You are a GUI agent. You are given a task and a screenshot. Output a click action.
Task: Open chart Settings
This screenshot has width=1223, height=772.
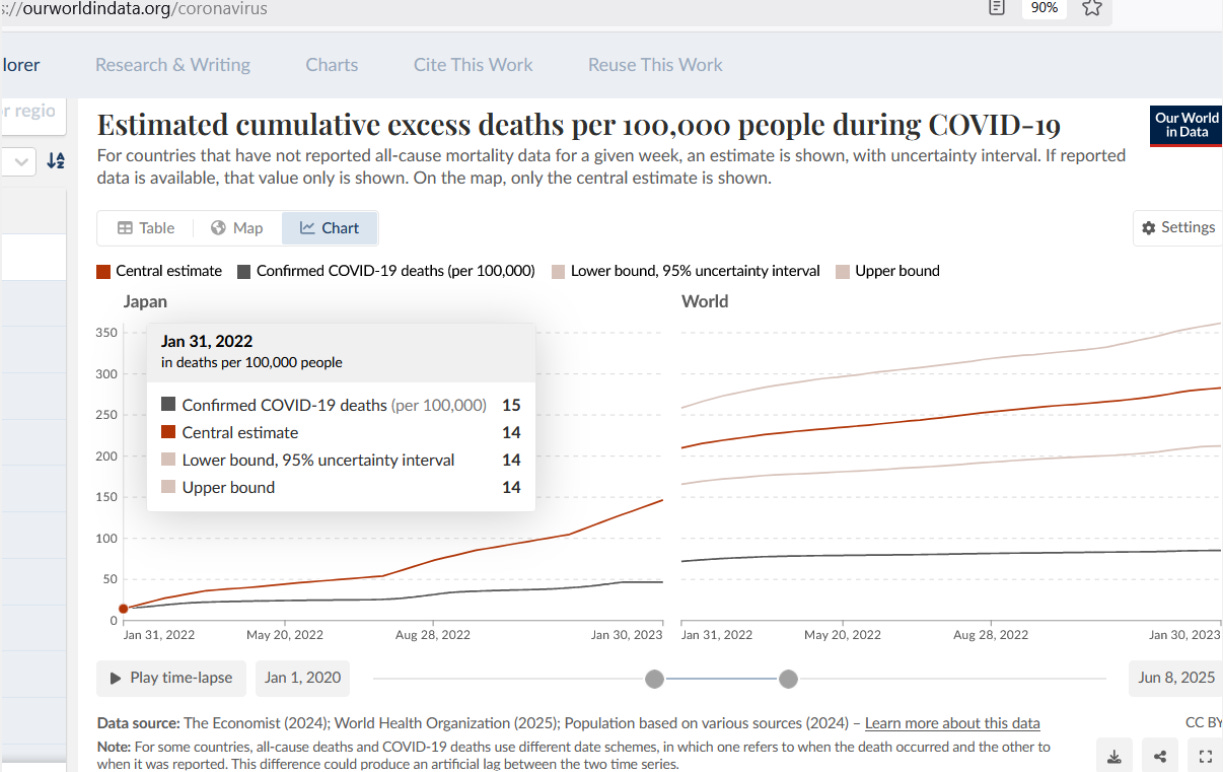click(1178, 228)
